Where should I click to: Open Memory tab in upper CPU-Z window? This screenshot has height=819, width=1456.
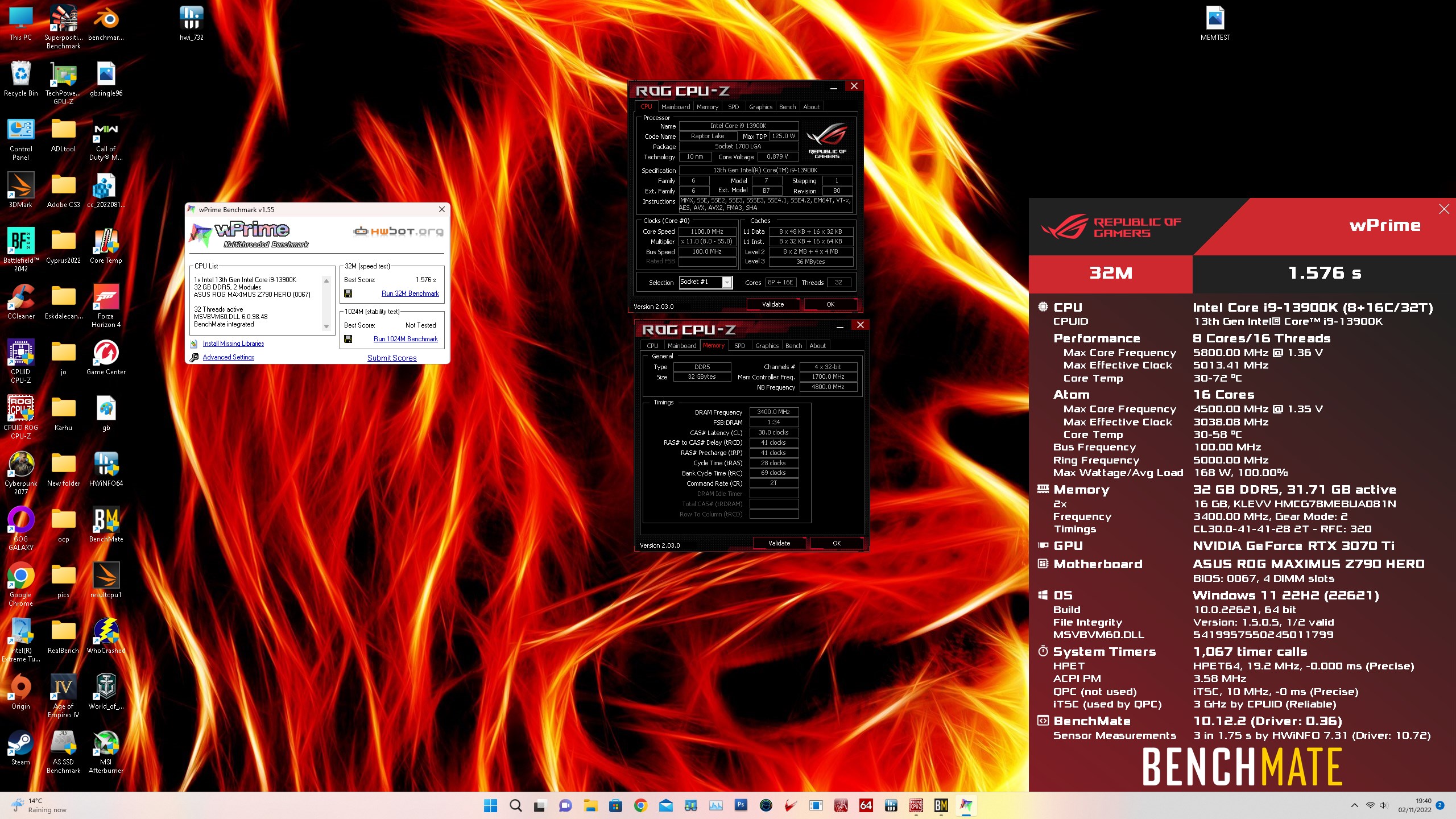coord(708,107)
